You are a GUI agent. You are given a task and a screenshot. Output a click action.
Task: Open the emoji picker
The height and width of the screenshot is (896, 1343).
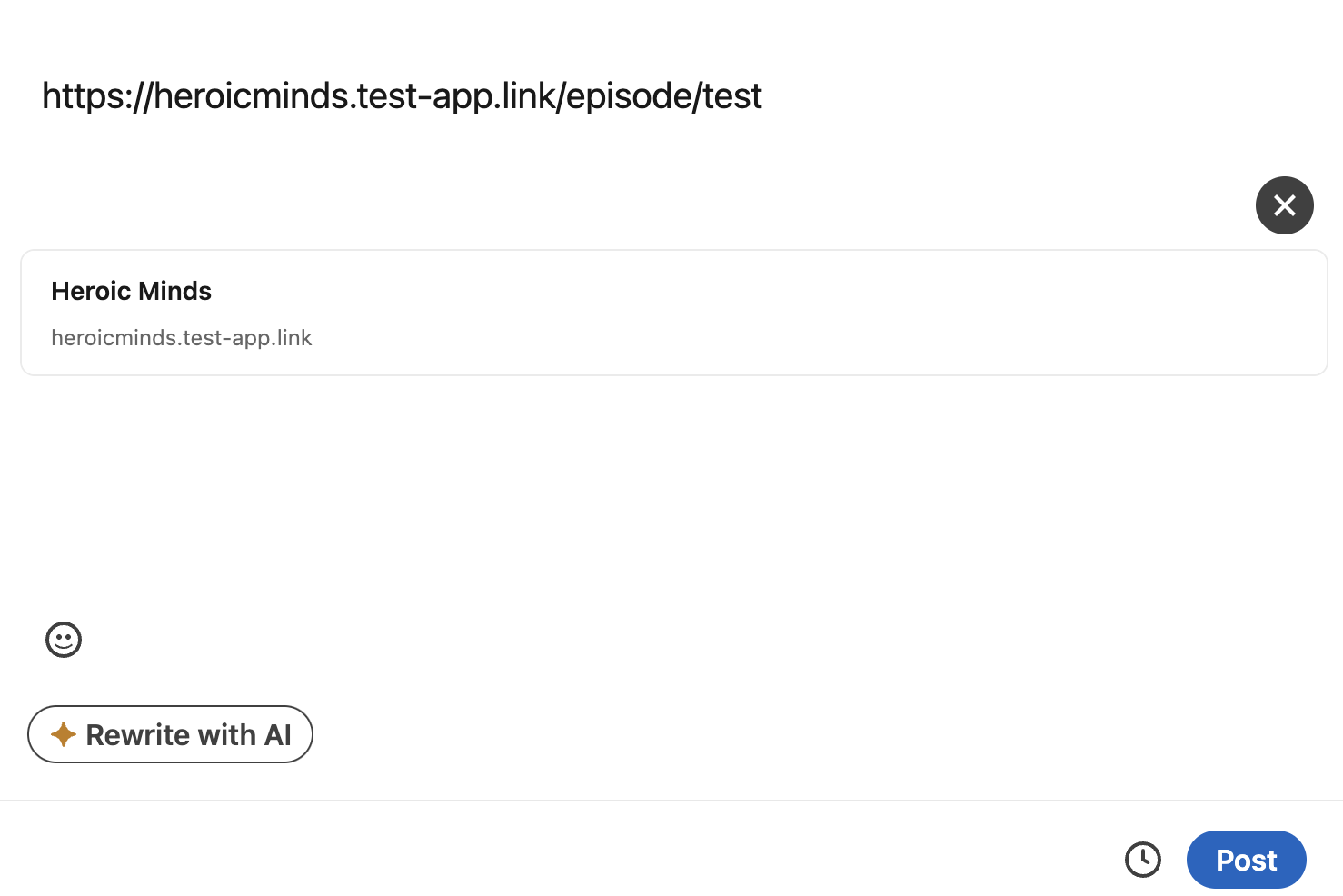(x=64, y=640)
